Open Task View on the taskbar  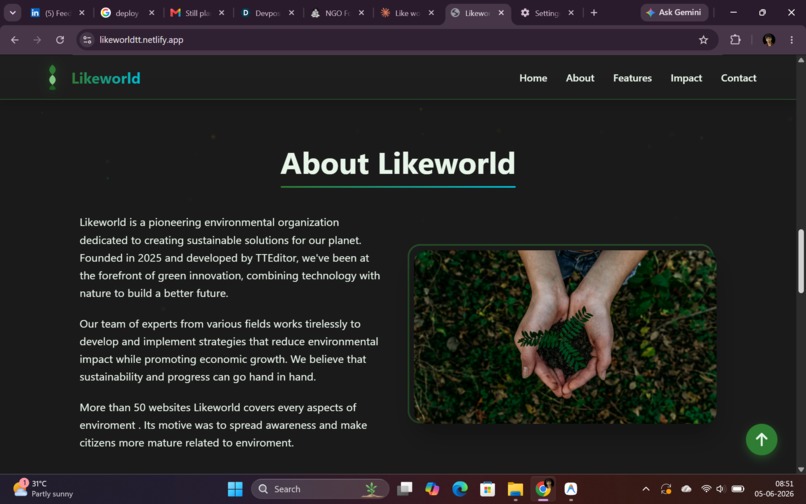click(405, 489)
